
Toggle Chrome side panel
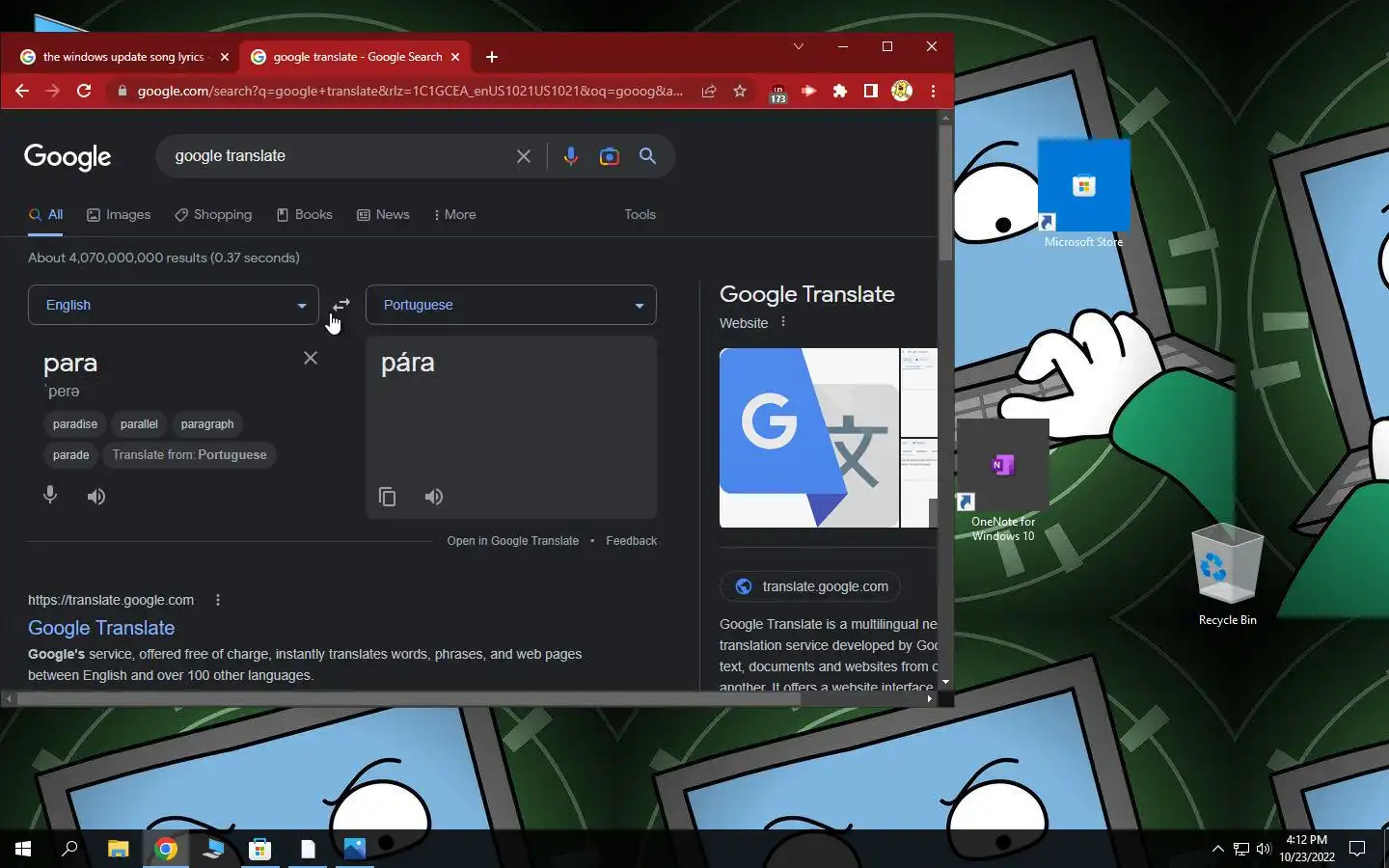(x=871, y=91)
